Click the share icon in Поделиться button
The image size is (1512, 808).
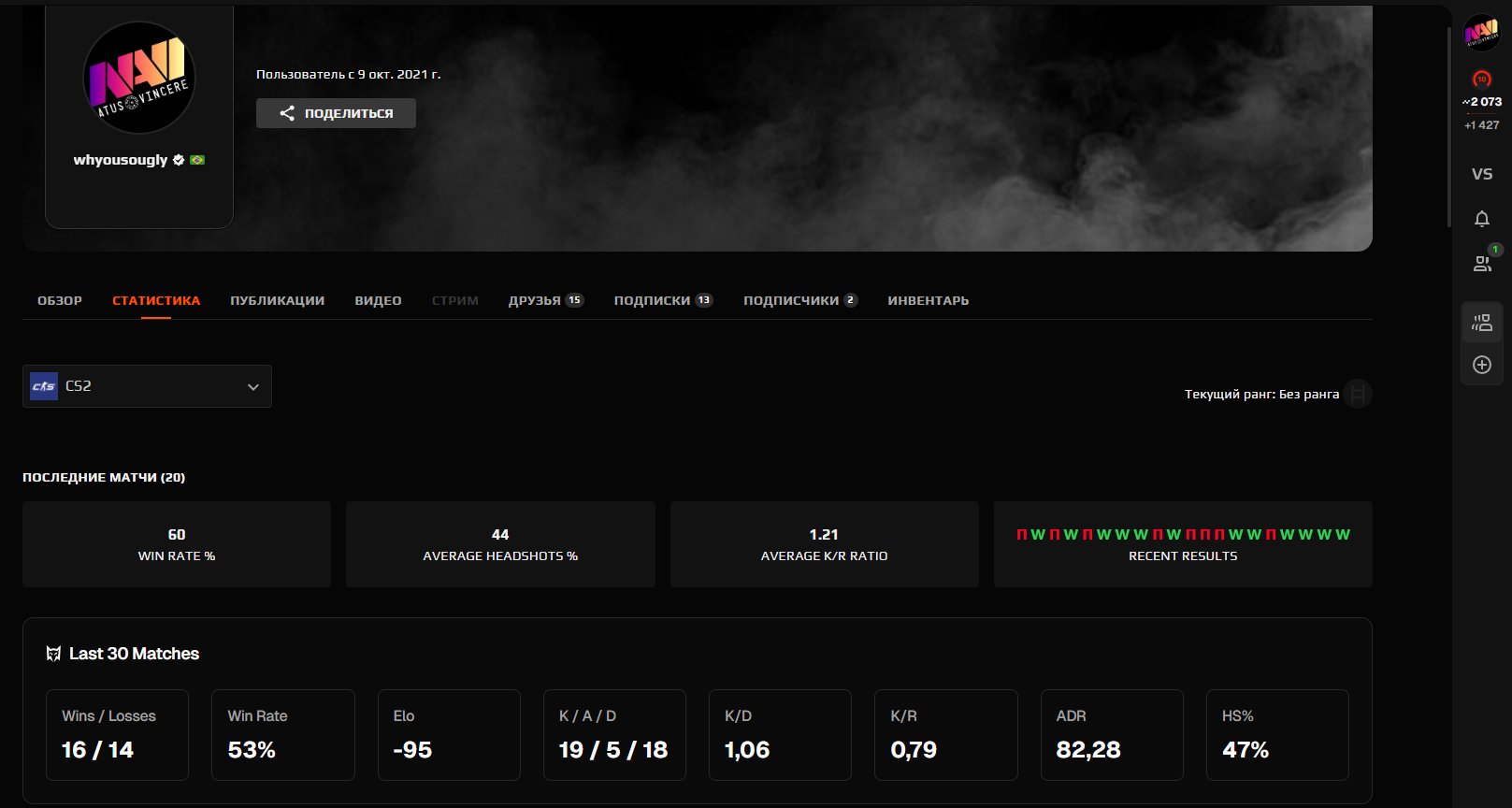tap(287, 113)
